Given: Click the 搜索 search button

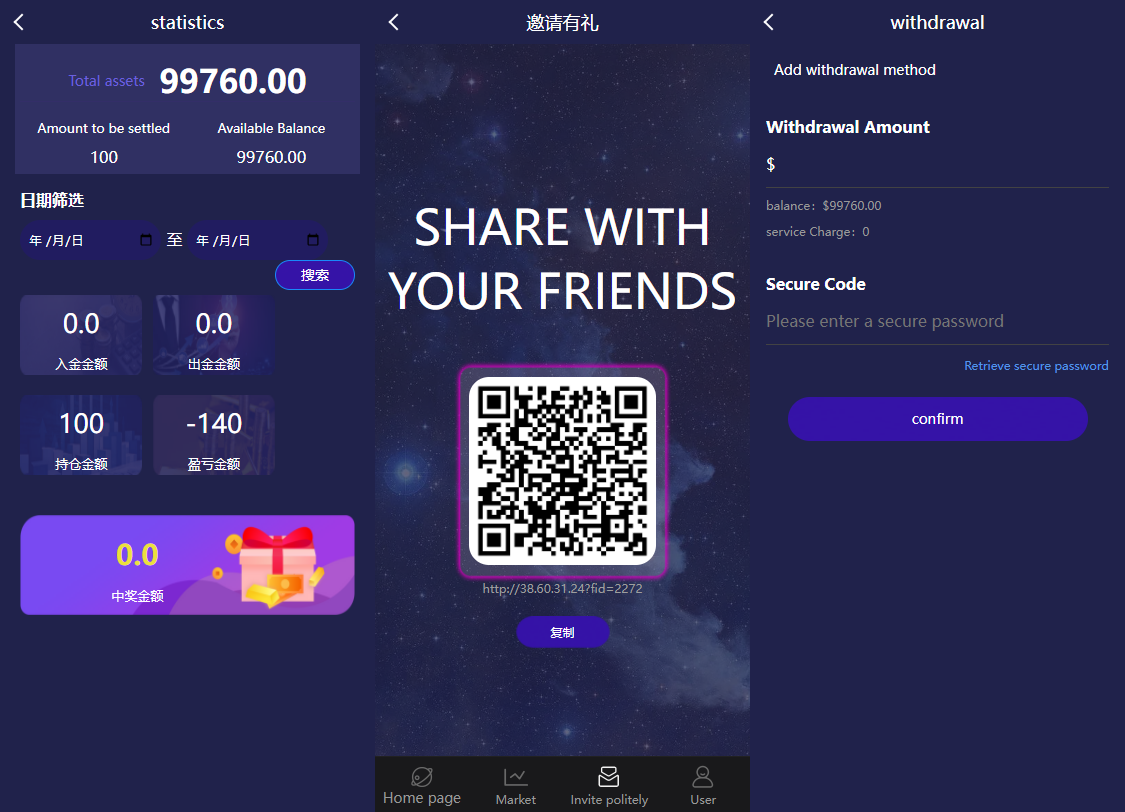Looking at the screenshot, I should 314,275.
